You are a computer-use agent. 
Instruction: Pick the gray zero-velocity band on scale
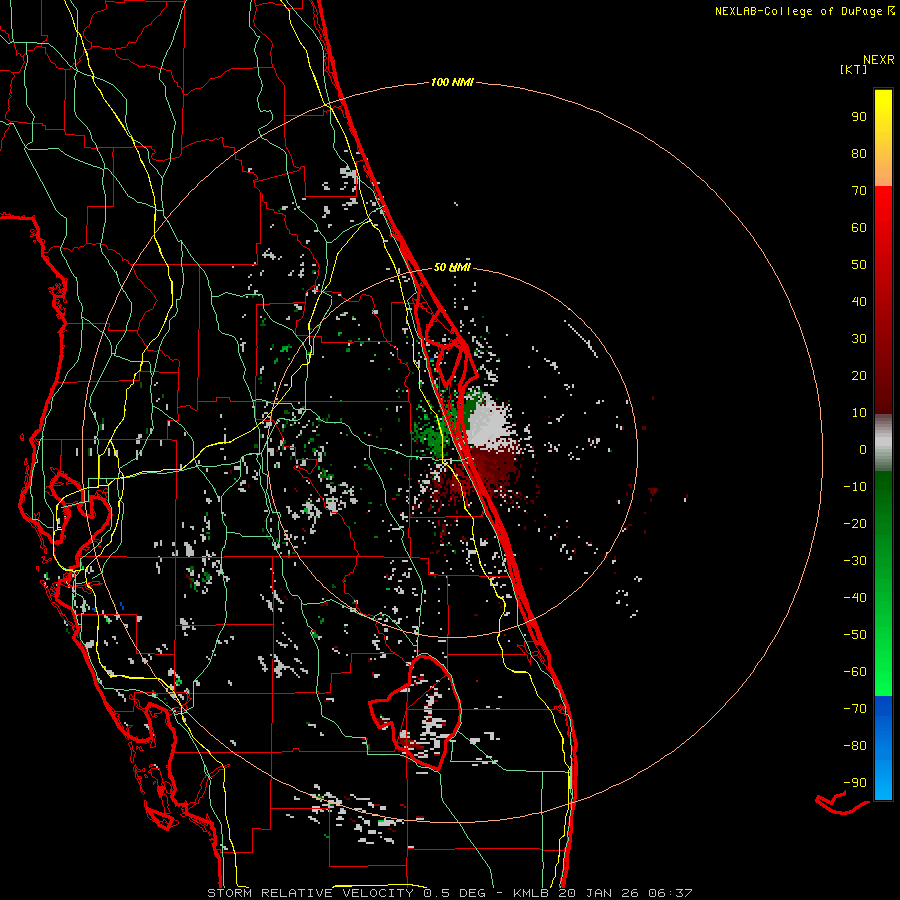click(883, 442)
